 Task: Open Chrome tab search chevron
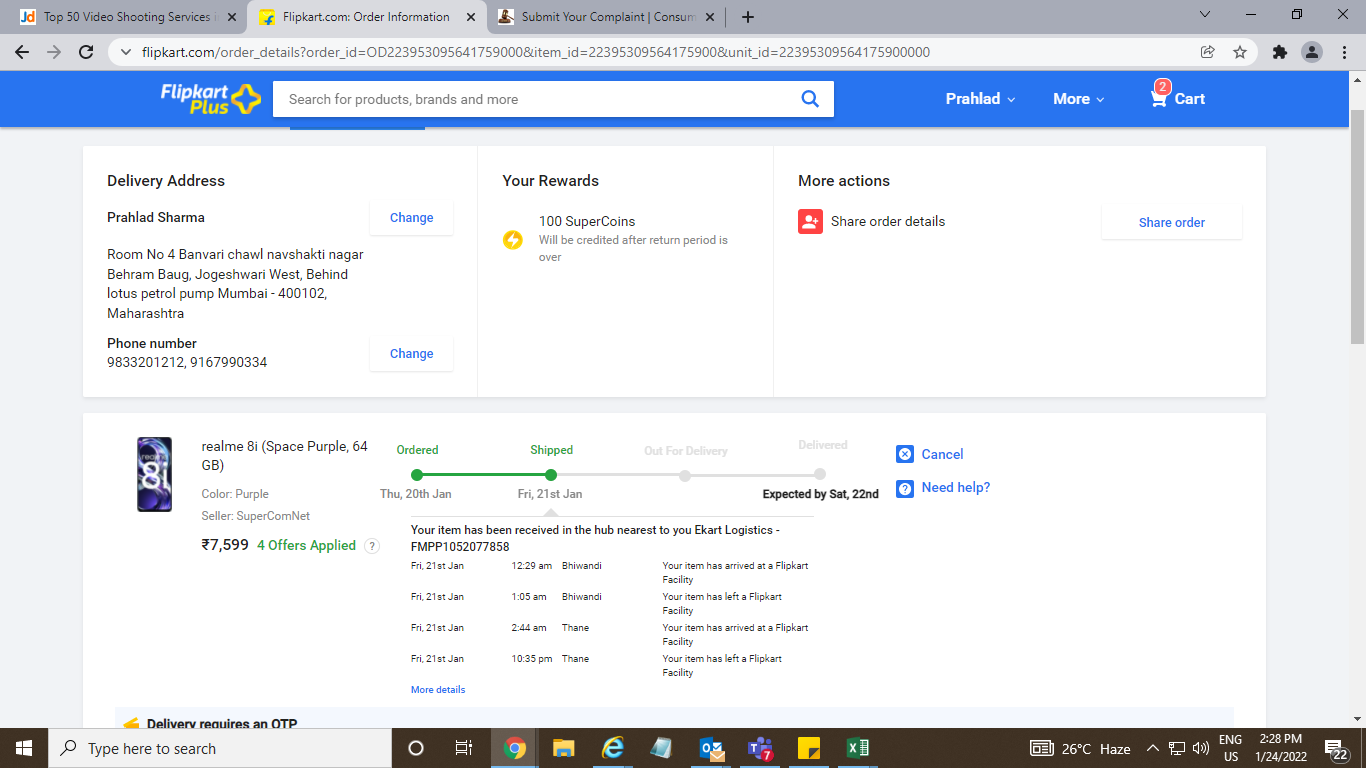coord(1205,16)
